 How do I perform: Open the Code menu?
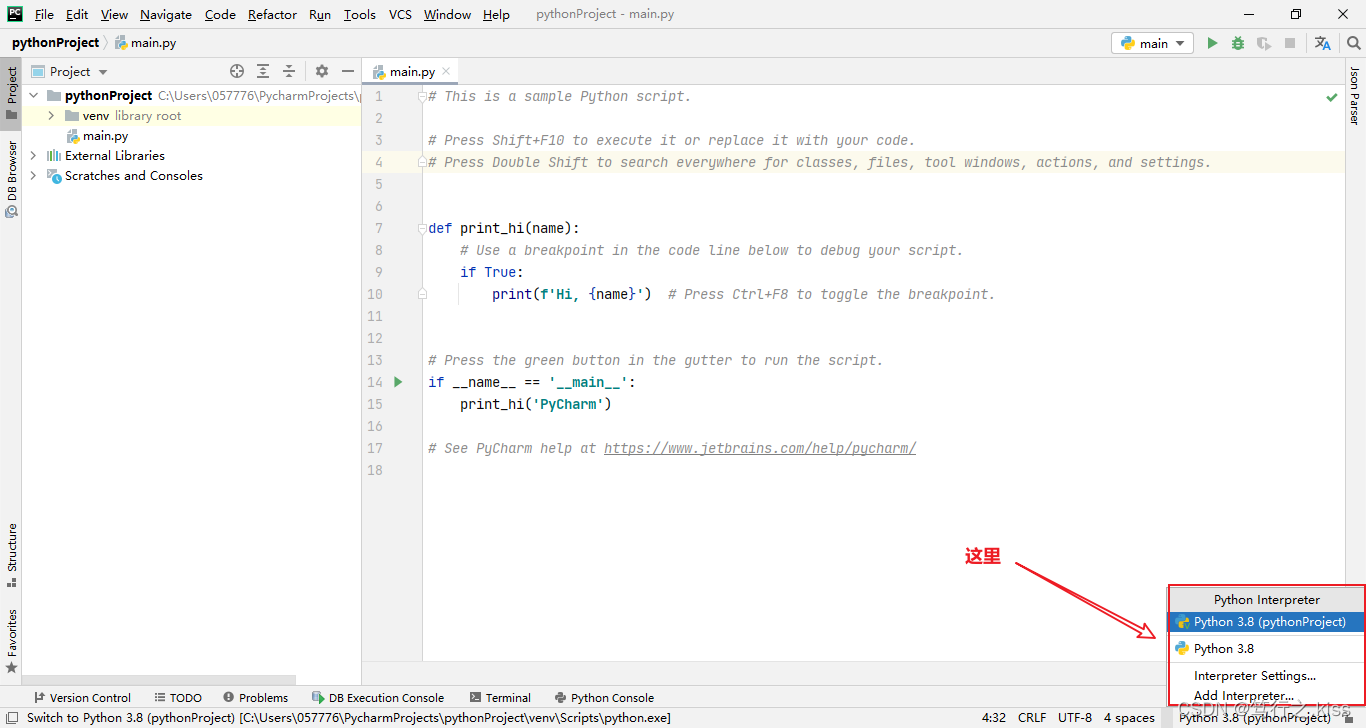220,14
